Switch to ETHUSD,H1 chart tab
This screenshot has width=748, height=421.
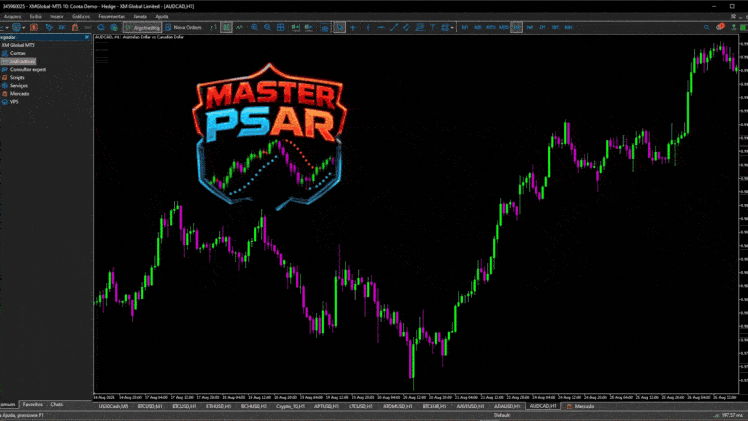click(x=218, y=406)
